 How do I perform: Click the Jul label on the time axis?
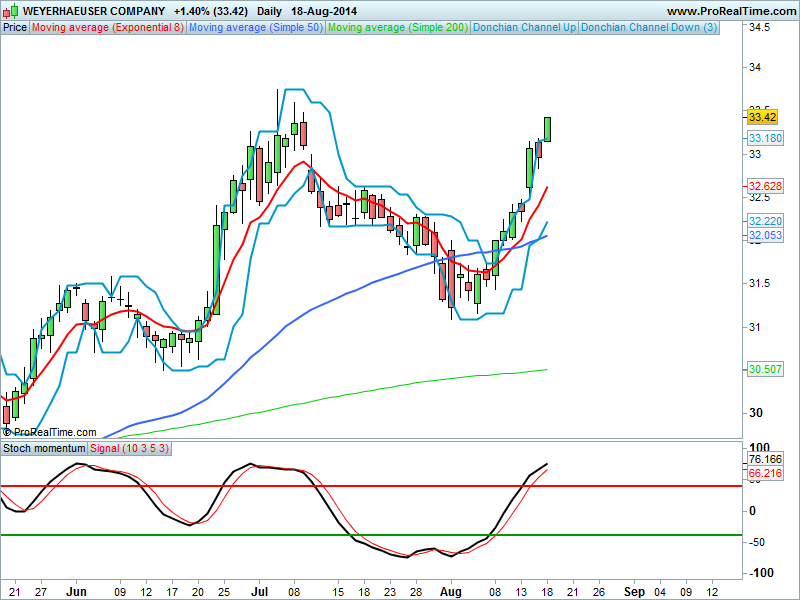[260, 592]
